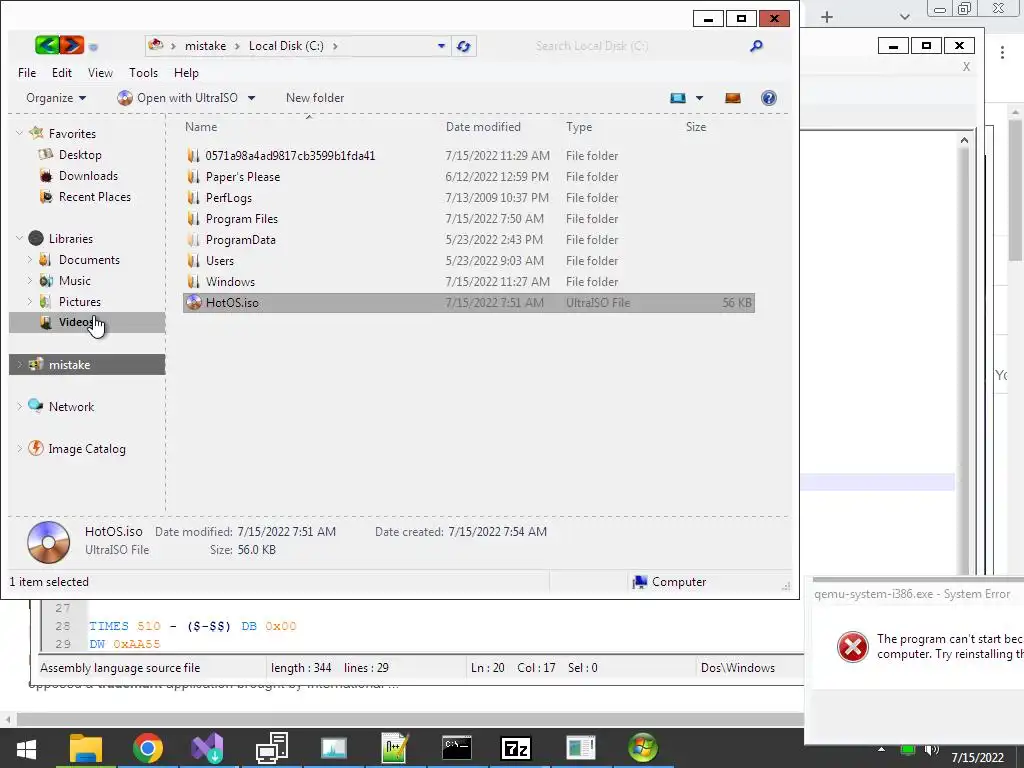Image resolution: width=1024 pixels, height=768 pixels.
Task: Collapse the Libraries tree group
Action: pos(19,238)
